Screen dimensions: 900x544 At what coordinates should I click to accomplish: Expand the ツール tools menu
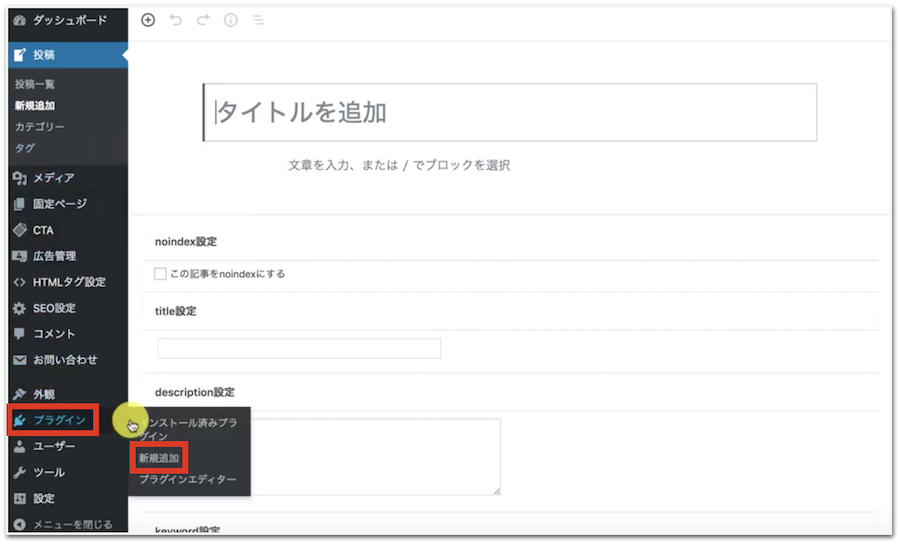(x=47, y=472)
